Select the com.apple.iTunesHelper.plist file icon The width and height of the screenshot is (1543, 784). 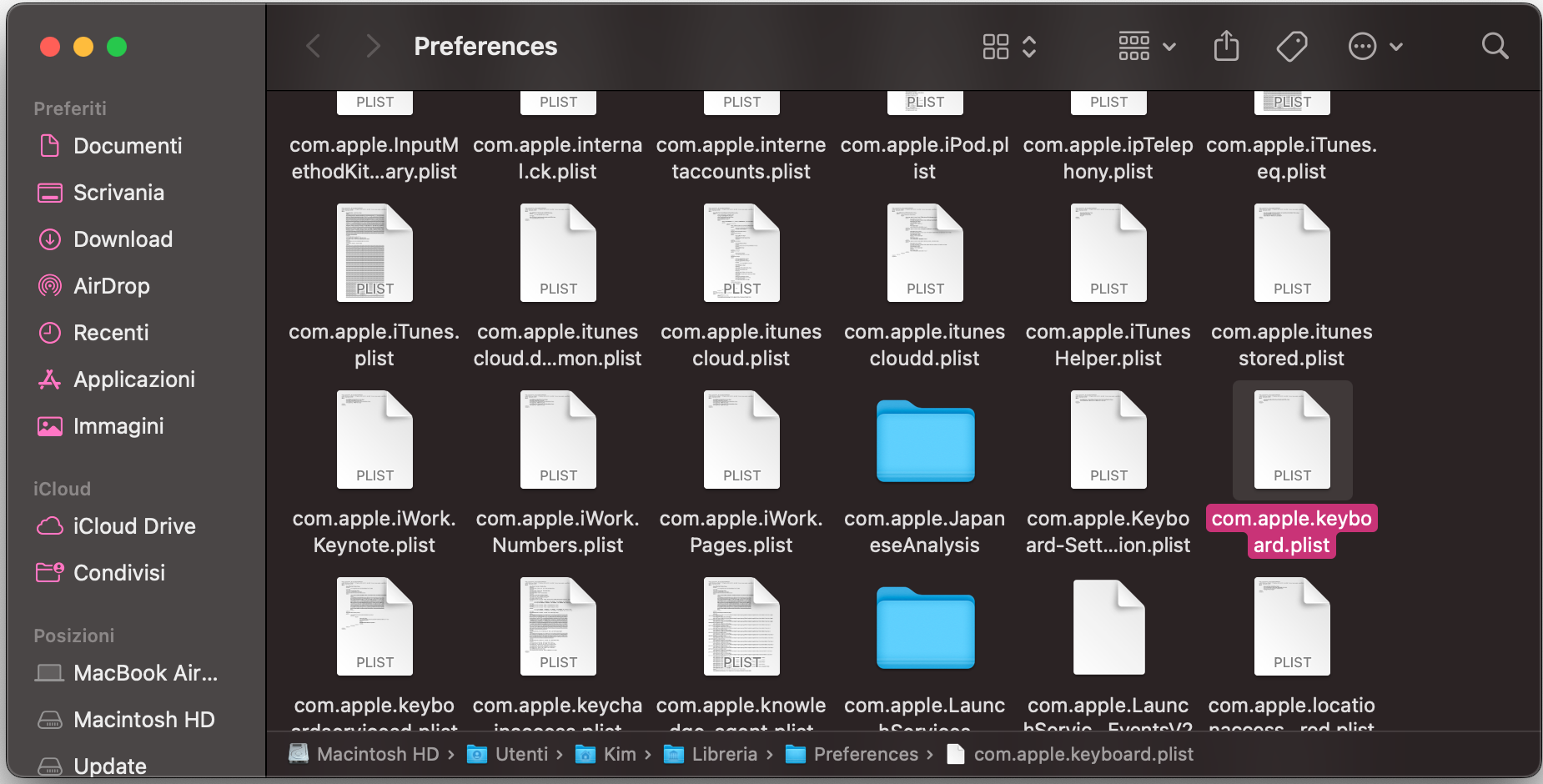tap(1108, 253)
